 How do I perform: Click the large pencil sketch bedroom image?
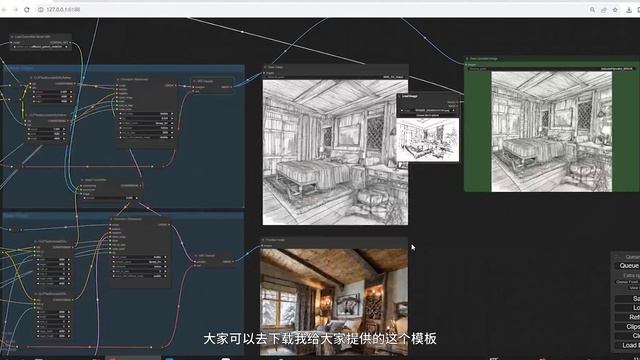pyautogui.click(x=335, y=152)
